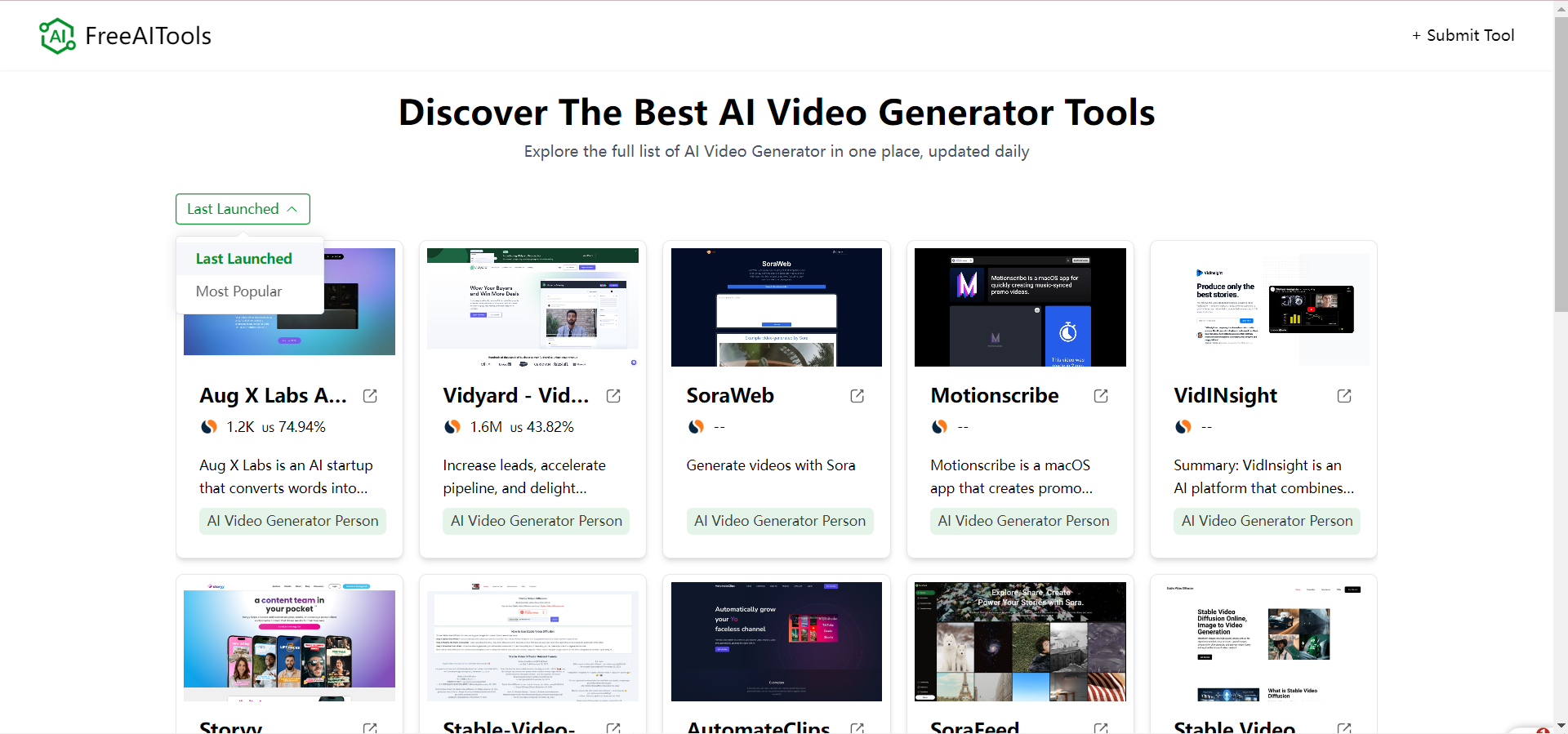Click Storyy screenshot thumbnail
The image size is (1568, 734).
pos(289,642)
